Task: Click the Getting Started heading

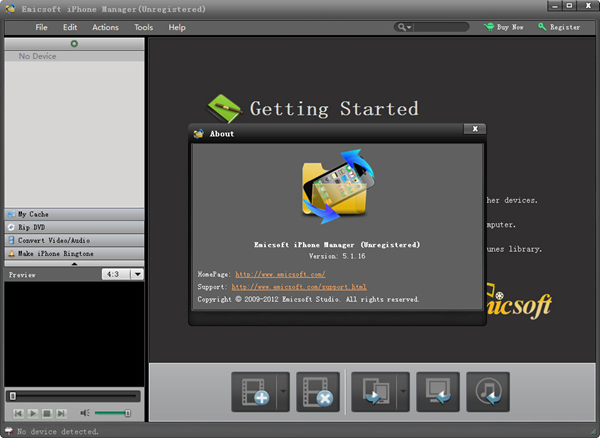Action: point(334,109)
